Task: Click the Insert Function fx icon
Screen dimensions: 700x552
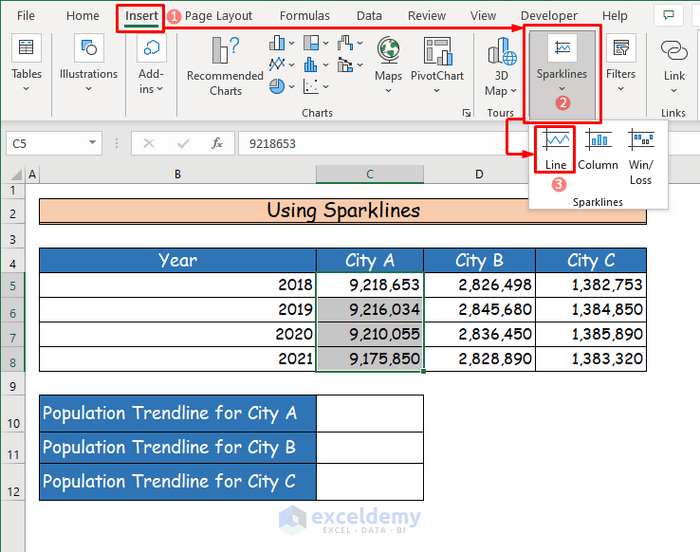Action: point(217,143)
